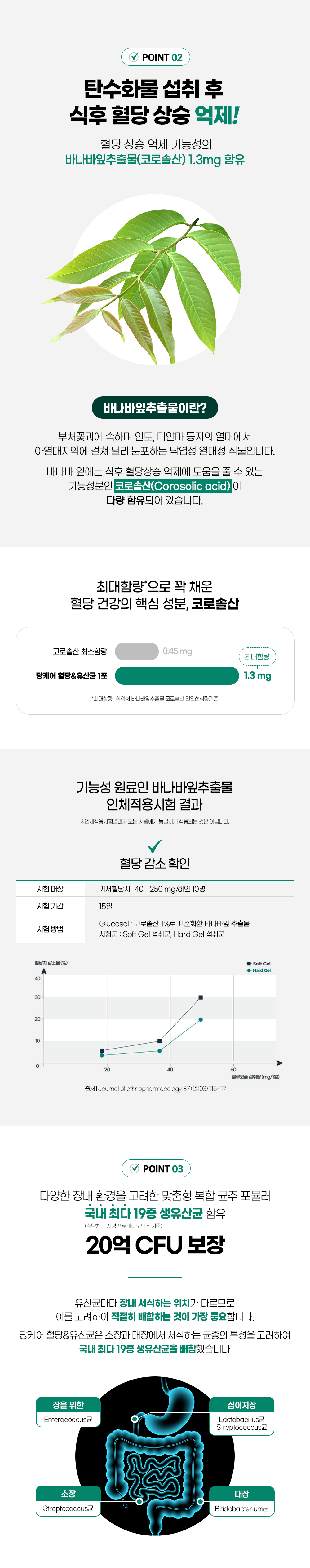This screenshot has width=310, height=1568.
Task: Click the green 1.3 mg content bar
Action: pos(177,676)
